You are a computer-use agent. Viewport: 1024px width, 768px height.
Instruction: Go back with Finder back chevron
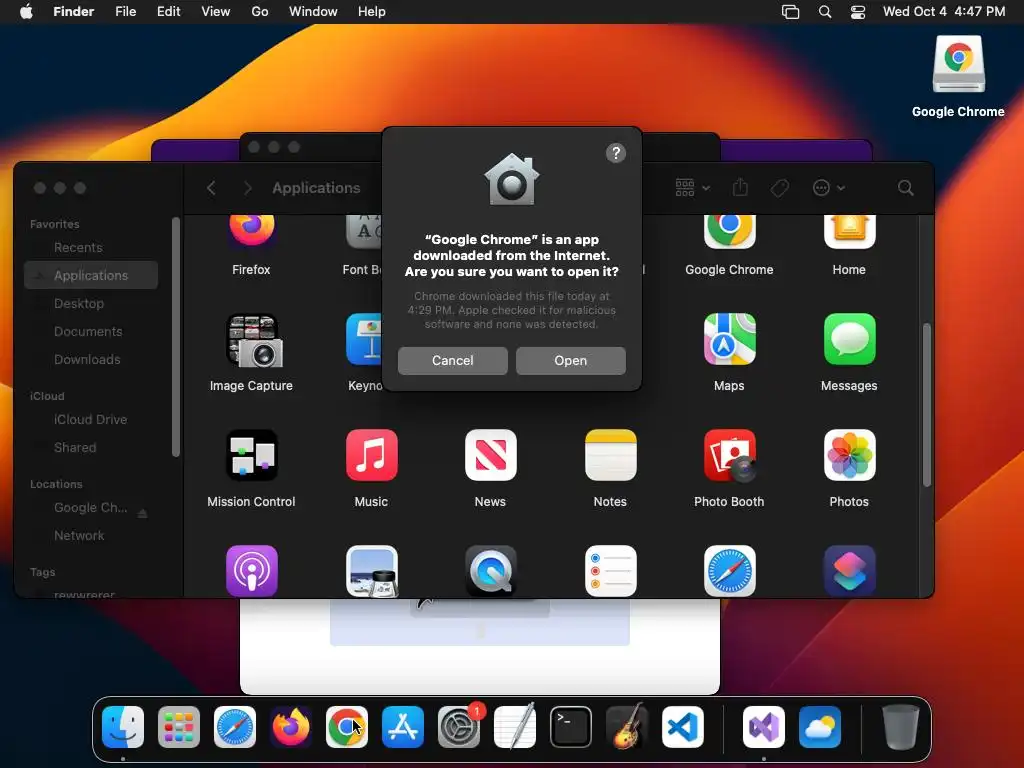tap(211, 188)
